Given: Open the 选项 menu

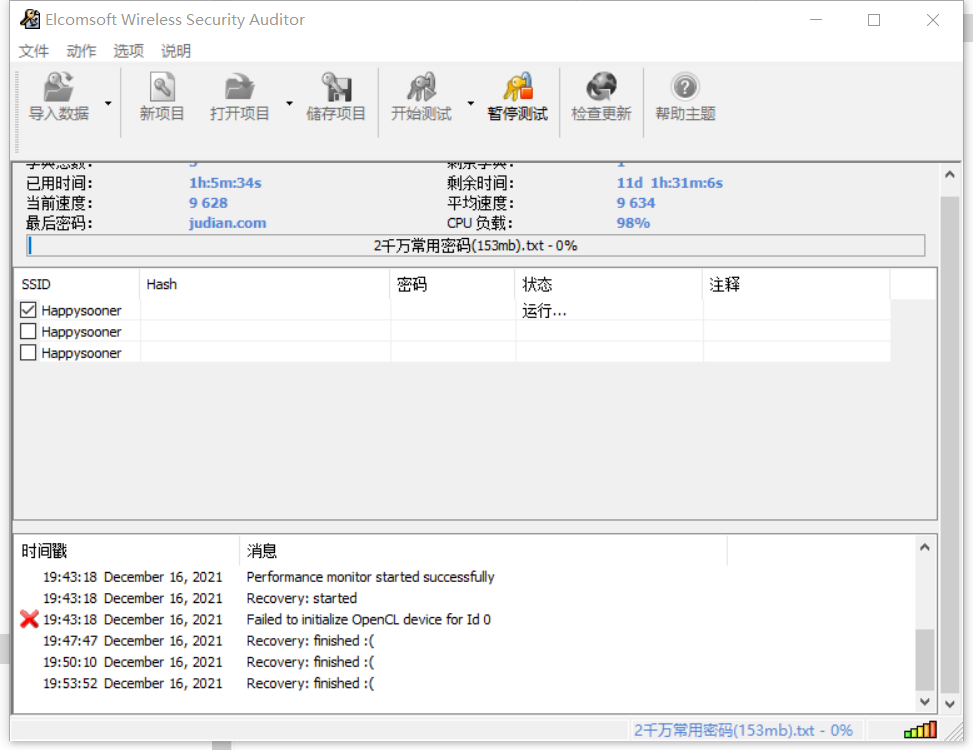Looking at the screenshot, I should [x=128, y=51].
